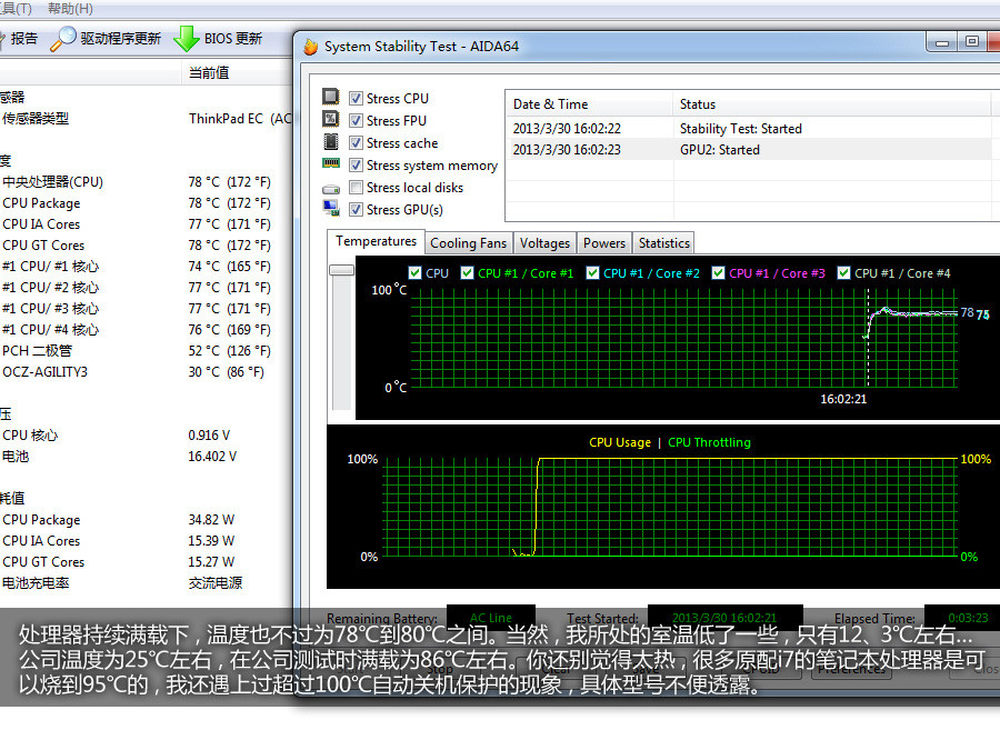1000x750 pixels.
Task: Toggle the CPU #1 / Core #4 graph checkbox
Action: [844, 273]
